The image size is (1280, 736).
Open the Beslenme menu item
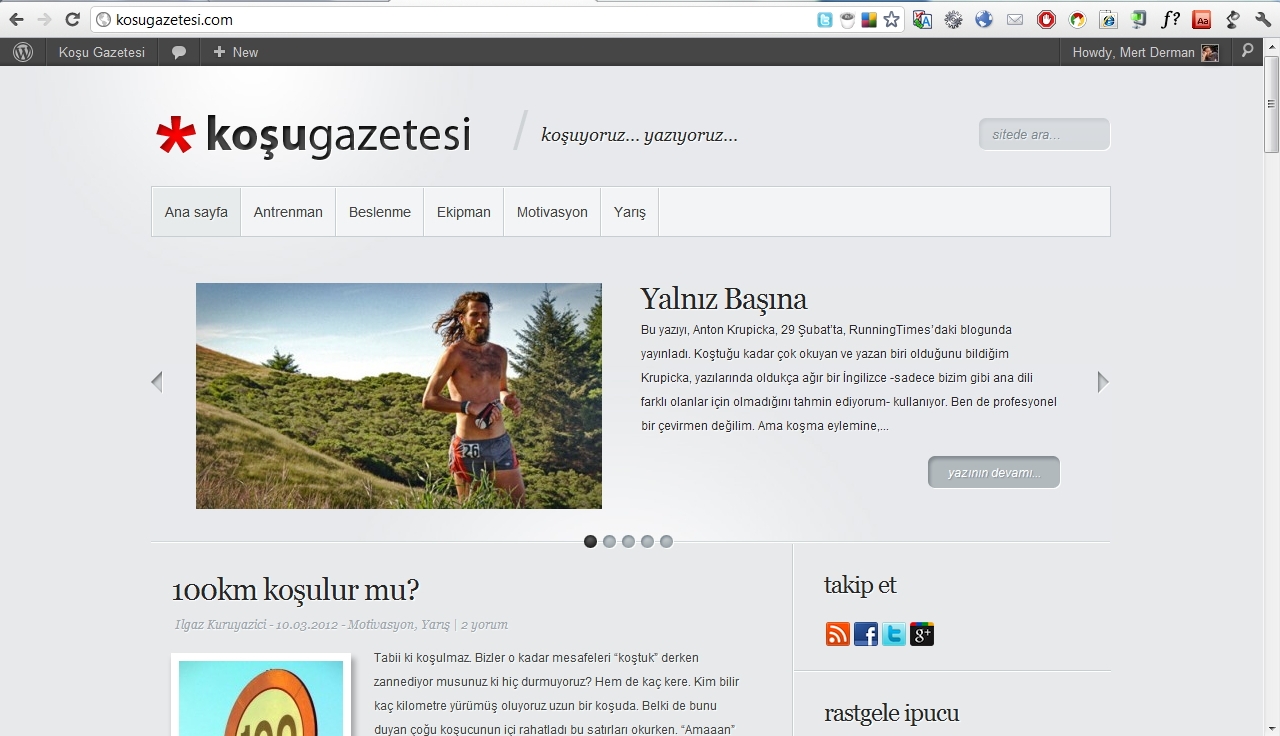380,212
